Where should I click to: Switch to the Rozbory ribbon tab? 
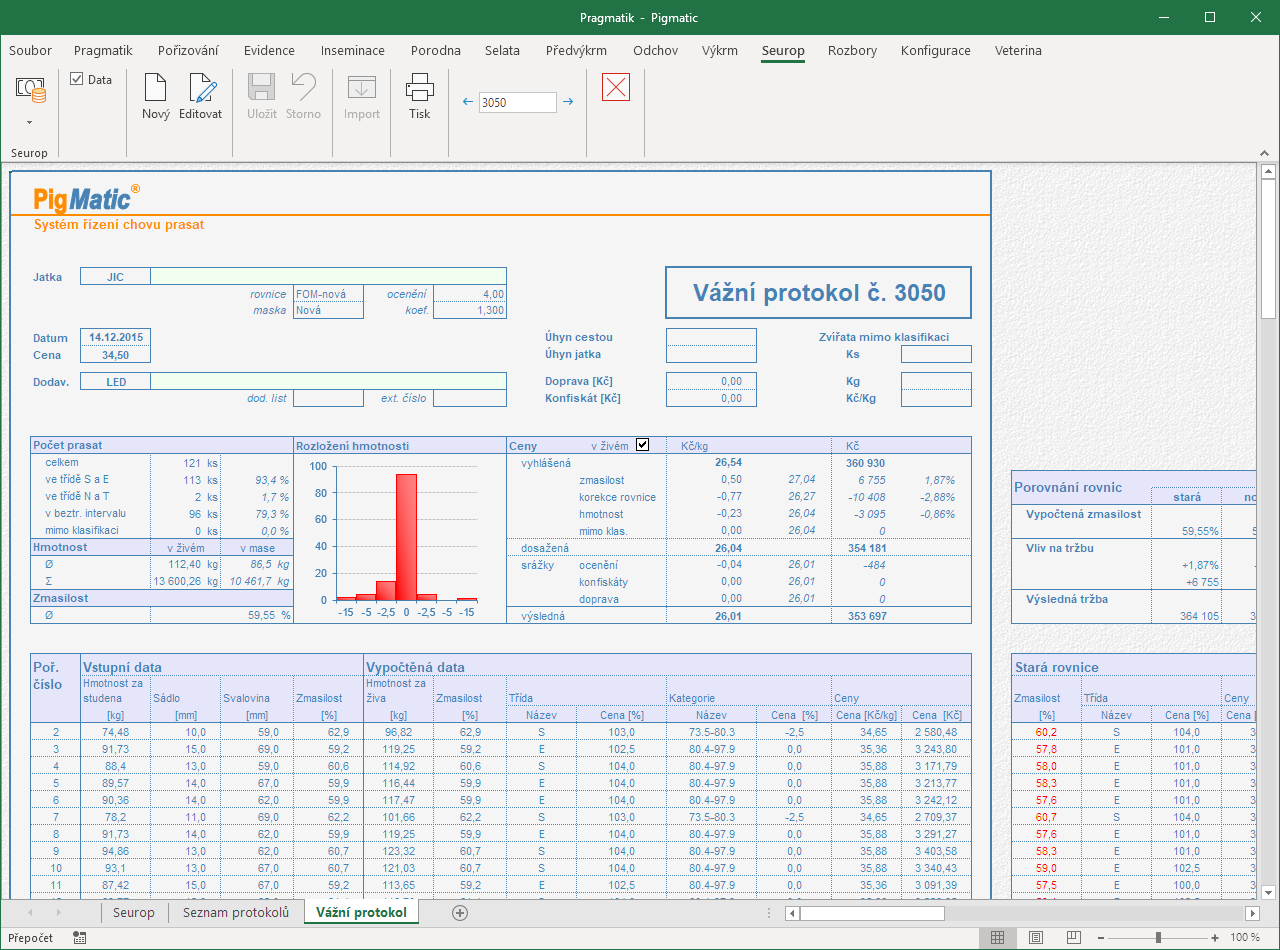tap(852, 50)
